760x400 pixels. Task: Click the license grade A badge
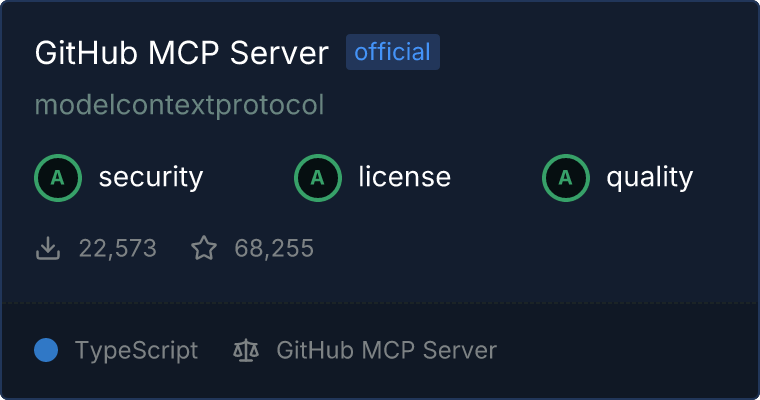tap(318, 178)
